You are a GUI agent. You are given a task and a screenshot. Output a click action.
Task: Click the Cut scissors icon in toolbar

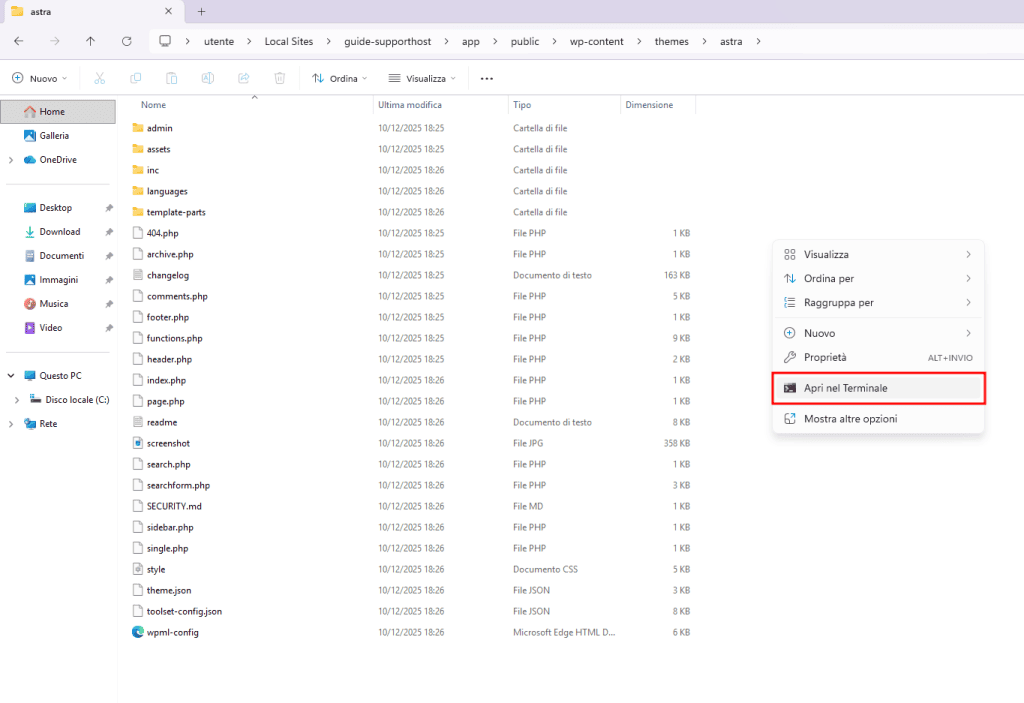click(x=99, y=78)
